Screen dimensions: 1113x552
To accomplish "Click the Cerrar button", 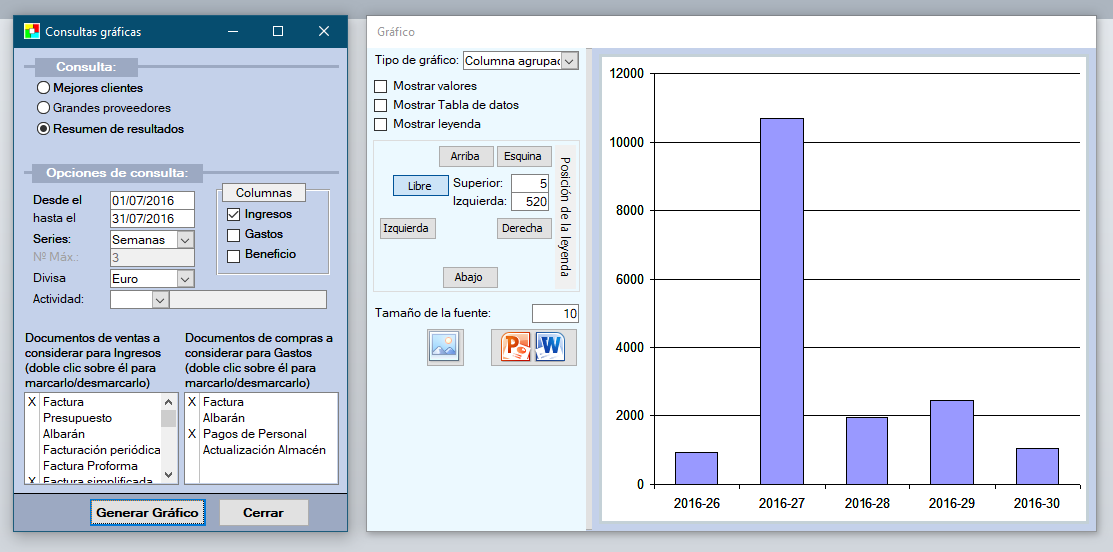I will [264, 513].
